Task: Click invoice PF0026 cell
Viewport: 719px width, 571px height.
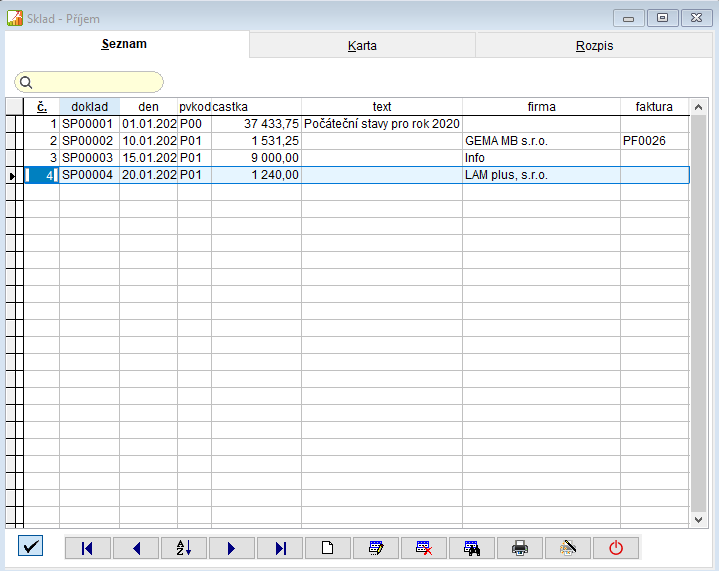Action: 655,141
